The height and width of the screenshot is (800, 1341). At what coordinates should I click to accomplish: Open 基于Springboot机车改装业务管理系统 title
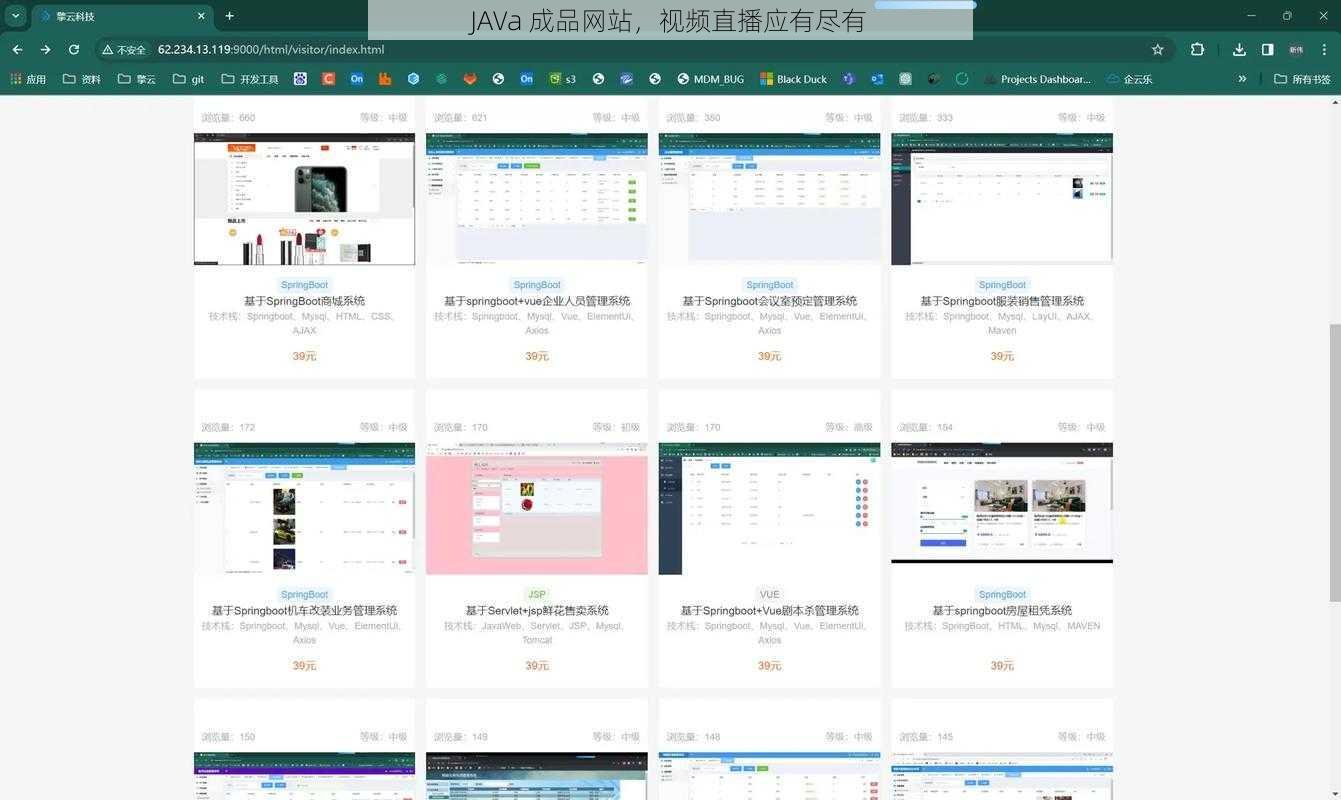click(x=304, y=610)
